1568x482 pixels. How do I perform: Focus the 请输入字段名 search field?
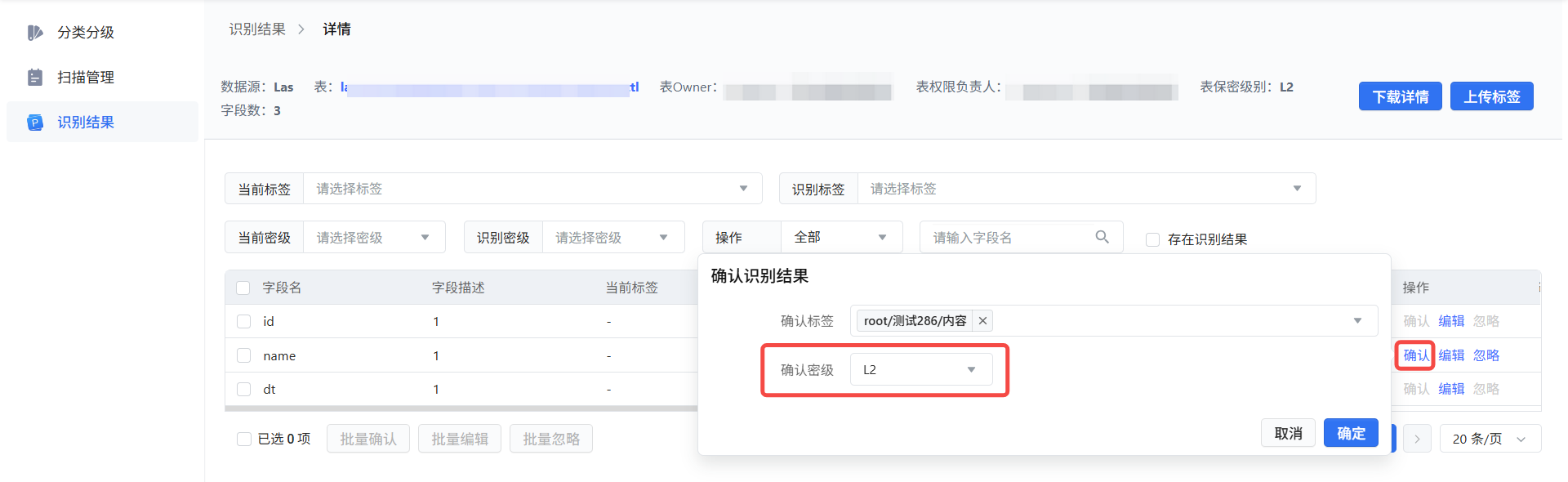point(1021,238)
